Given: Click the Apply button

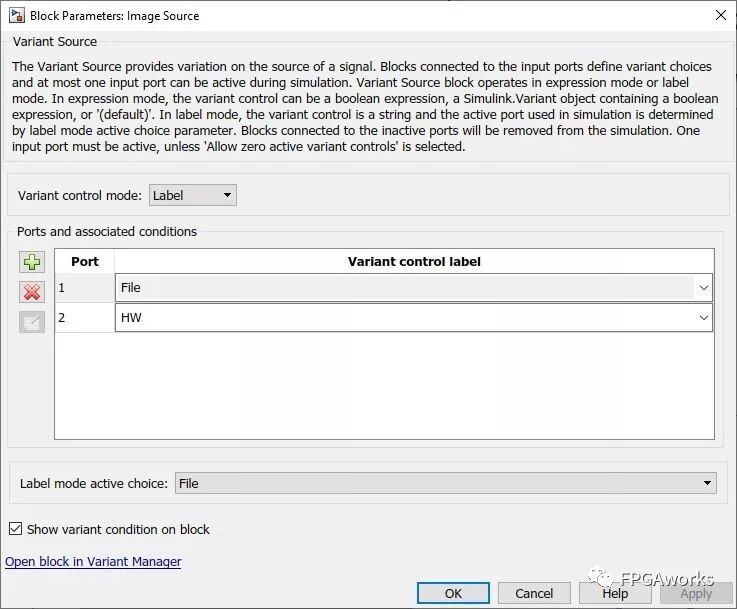Looking at the screenshot, I should coord(696,593).
